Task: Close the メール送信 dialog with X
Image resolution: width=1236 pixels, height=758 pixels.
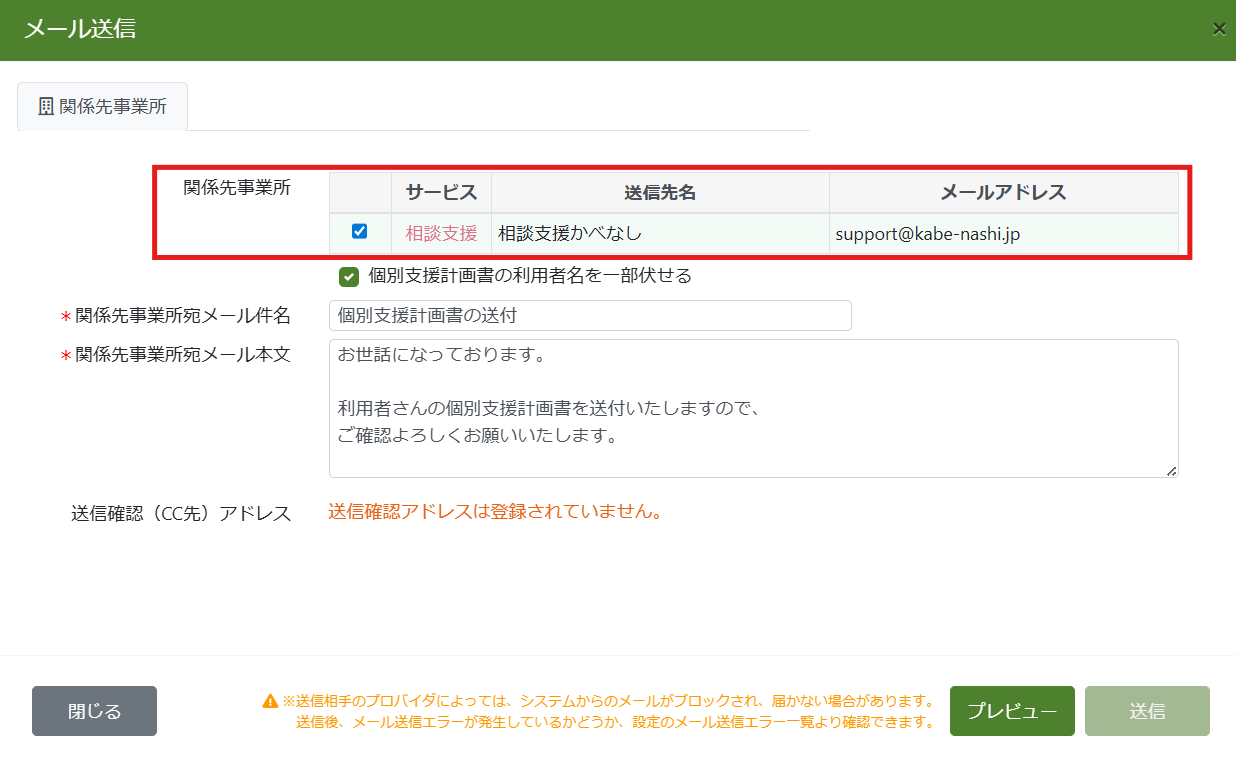Action: coord(1219,29)
